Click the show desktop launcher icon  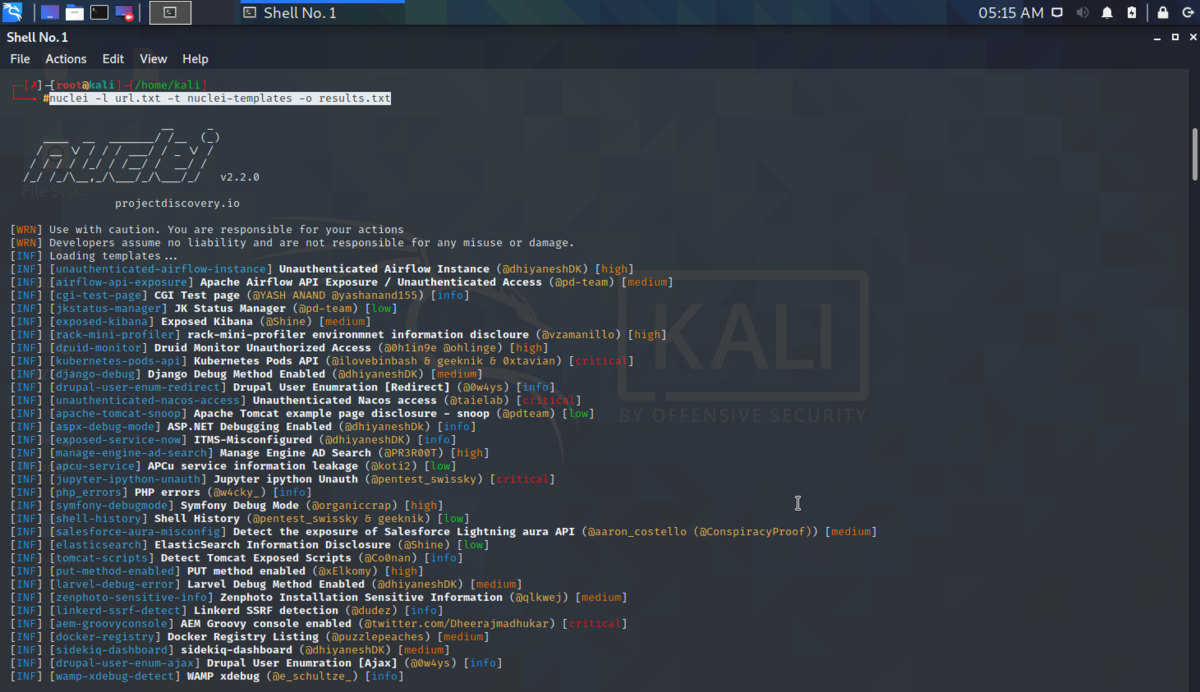(x=50, y=13)
